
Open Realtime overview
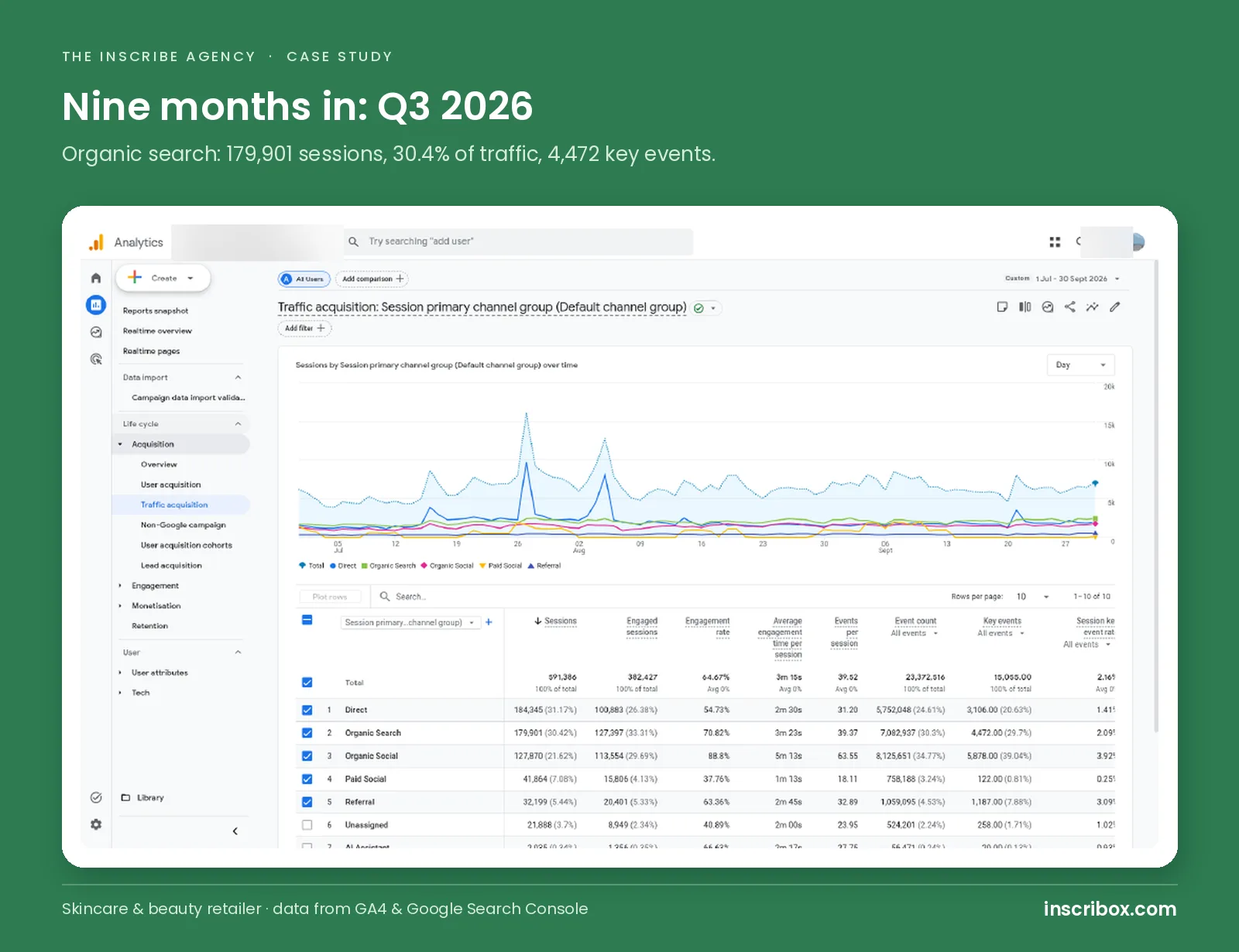(157, 331)
